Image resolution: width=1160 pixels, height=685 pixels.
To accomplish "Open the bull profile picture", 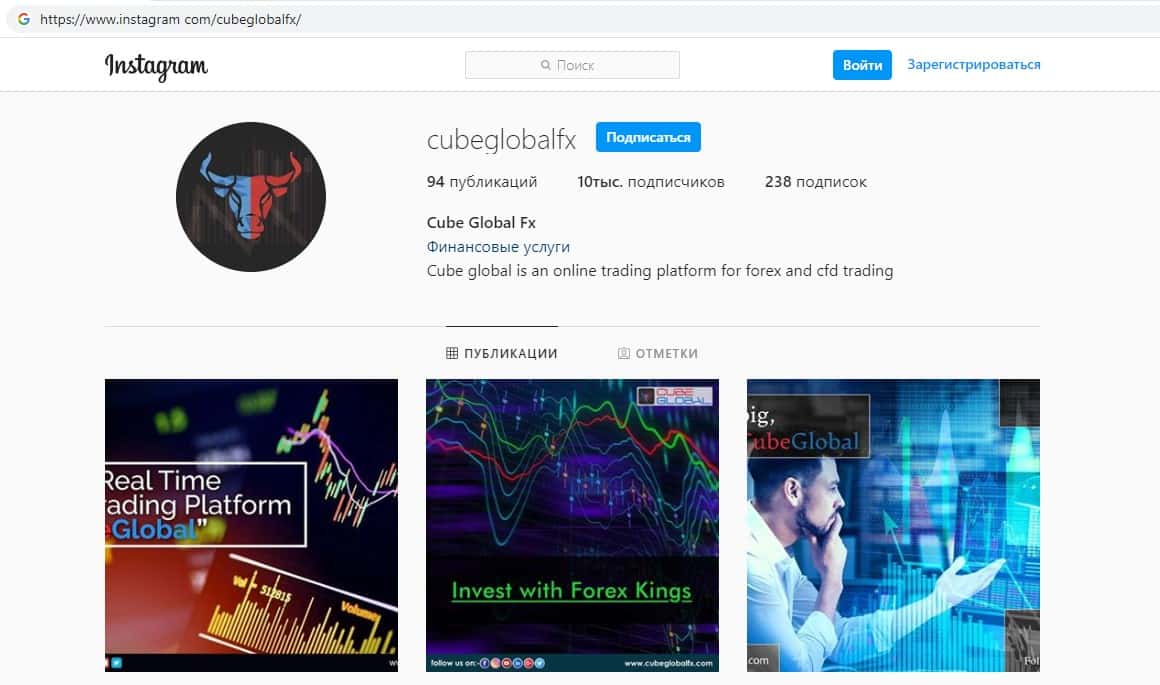I will 251,197.
